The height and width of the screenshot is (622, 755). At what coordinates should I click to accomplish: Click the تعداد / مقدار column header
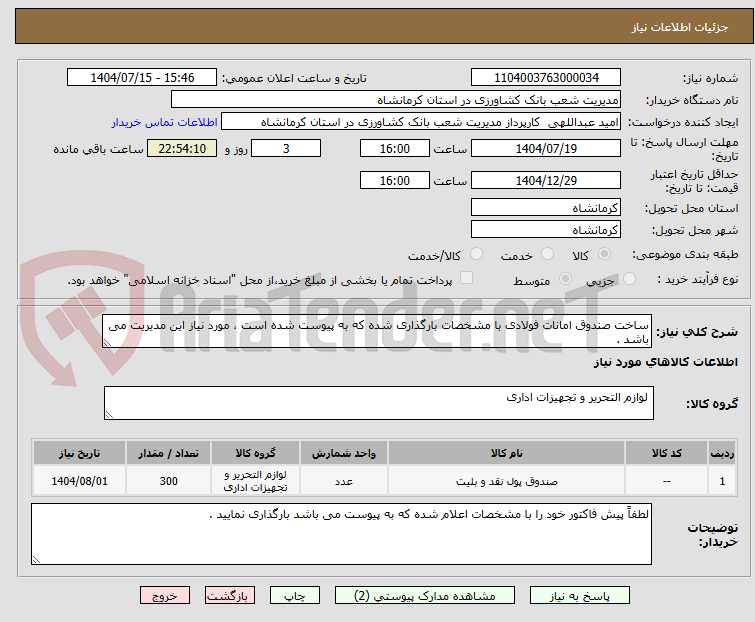169,453
